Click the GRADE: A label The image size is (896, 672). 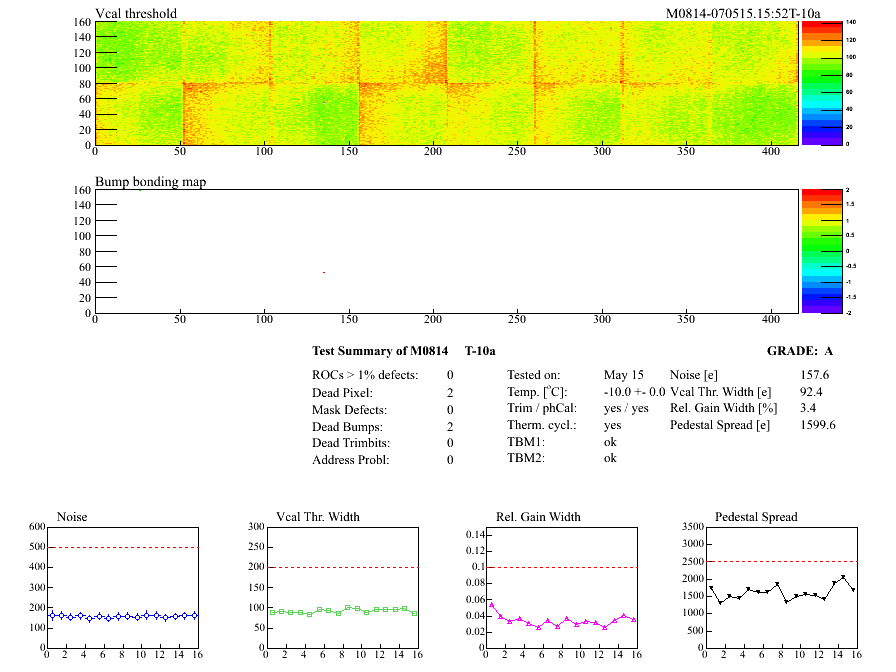pos(799,351)
